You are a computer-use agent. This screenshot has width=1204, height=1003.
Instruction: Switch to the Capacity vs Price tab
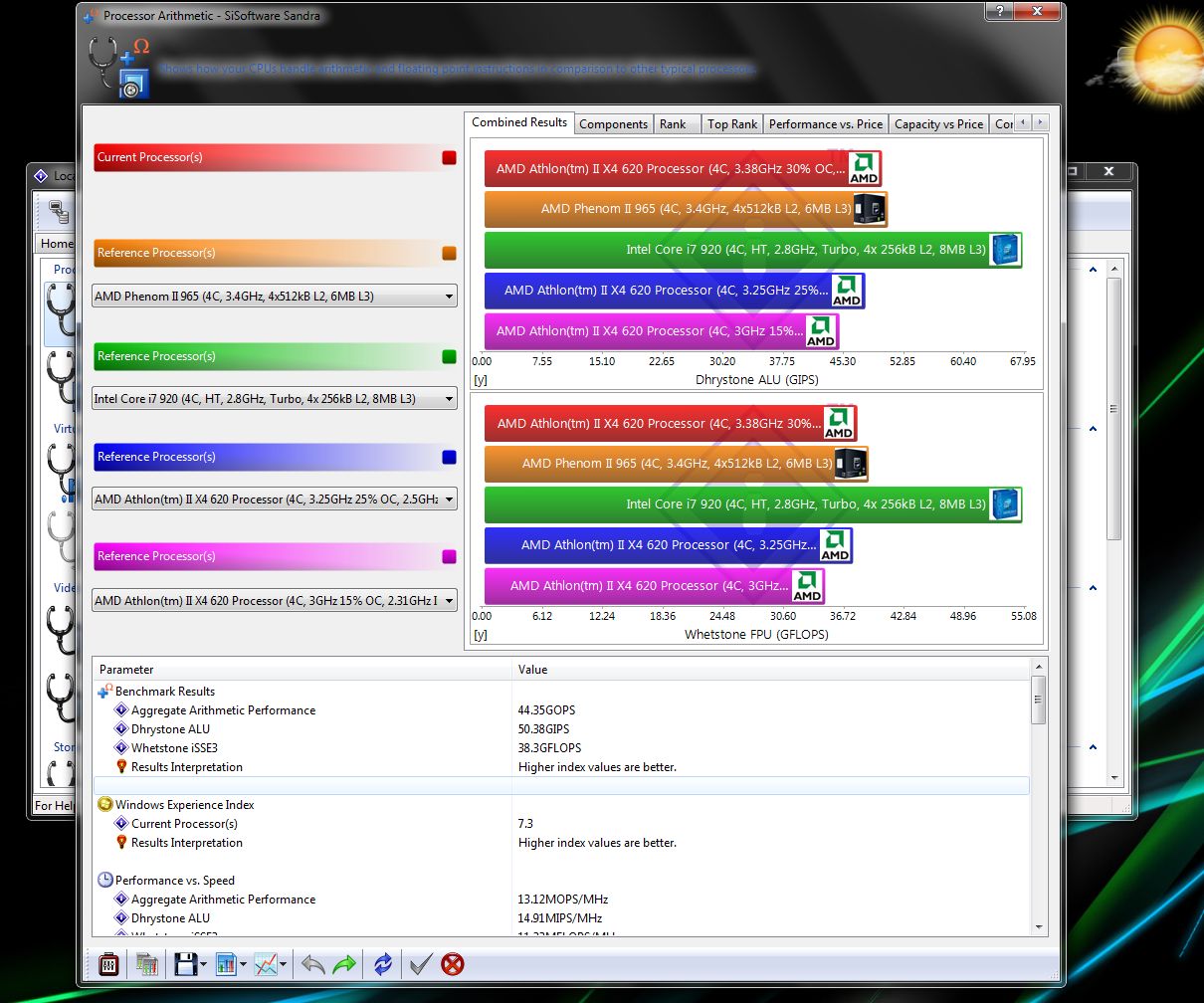coord(938,124)
